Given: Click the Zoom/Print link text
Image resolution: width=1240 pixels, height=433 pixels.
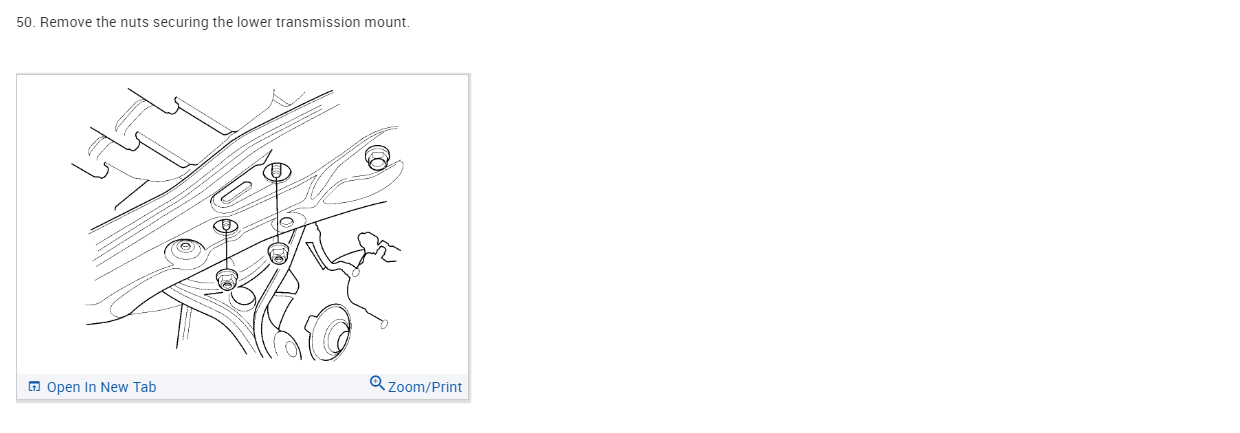Looking at the screenshot, I should [x=425, y=387].
